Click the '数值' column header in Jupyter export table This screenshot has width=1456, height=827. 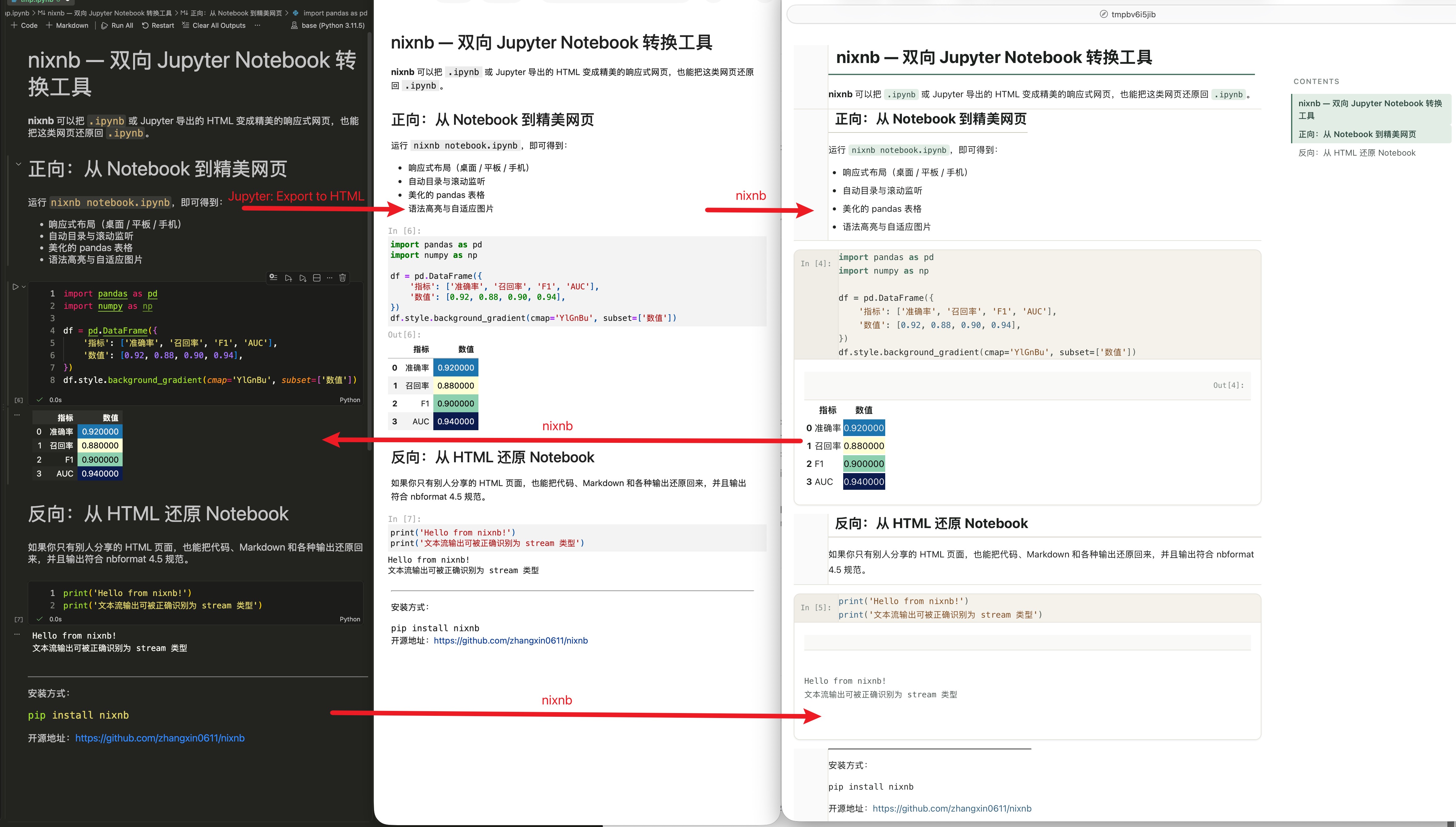point(466,349)
